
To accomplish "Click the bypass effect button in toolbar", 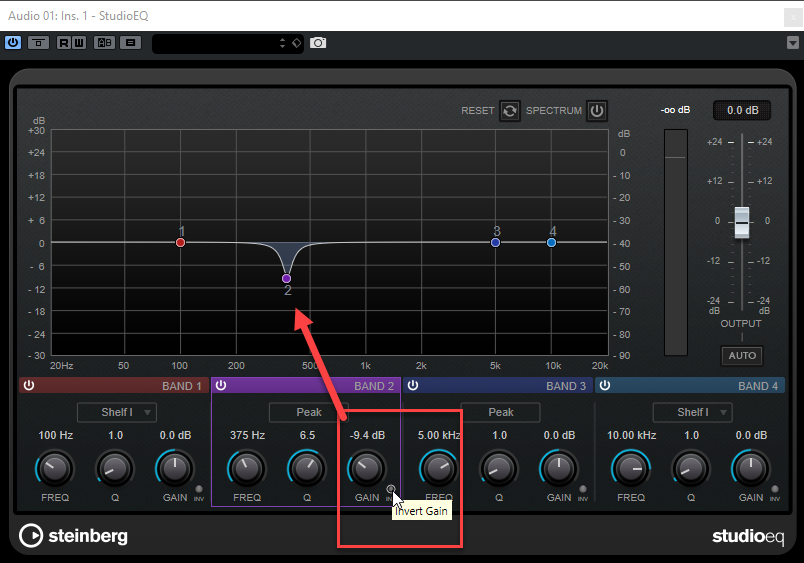I will (x=38, y=43).
